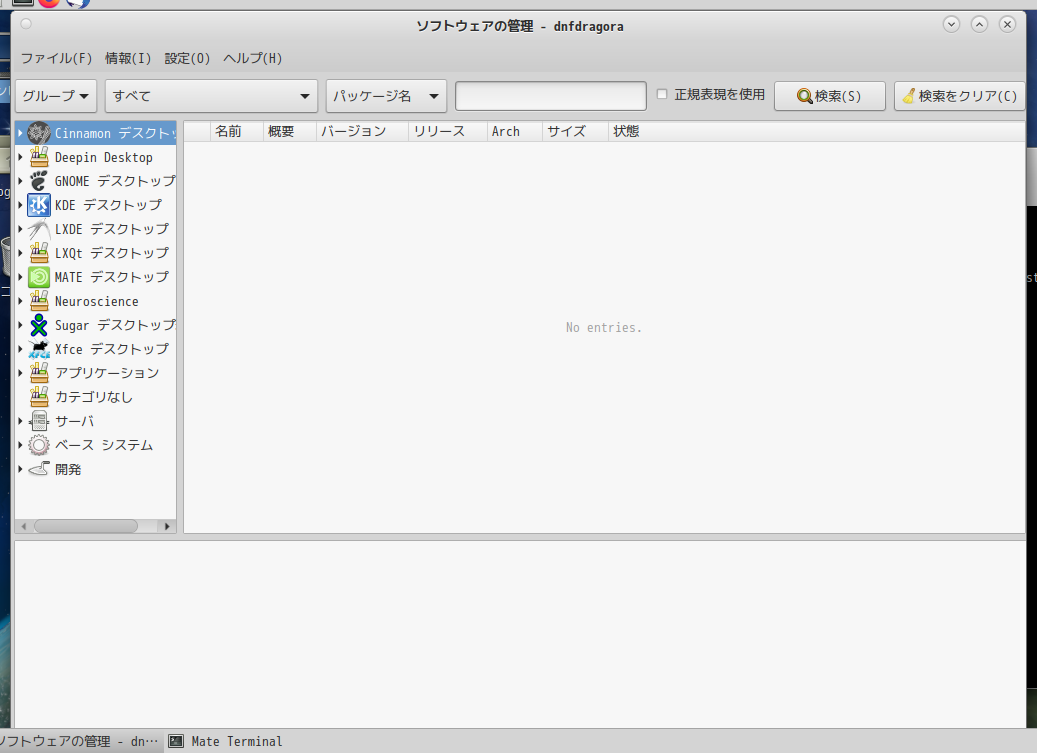1037x753 pixels.
Task: Click the Neuroscience group icon
Action: click(x=39, y=301)
